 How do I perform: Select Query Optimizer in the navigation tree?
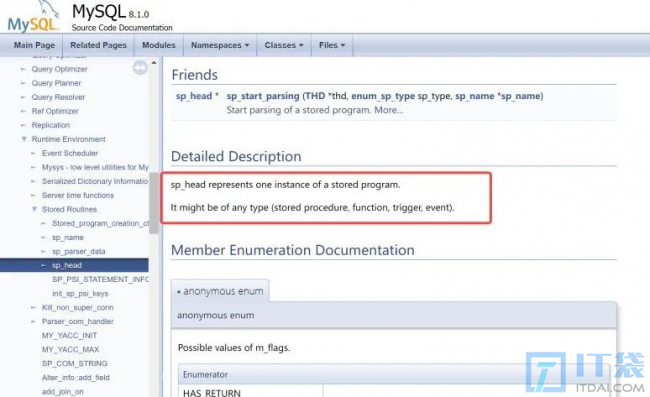(60, 69)
